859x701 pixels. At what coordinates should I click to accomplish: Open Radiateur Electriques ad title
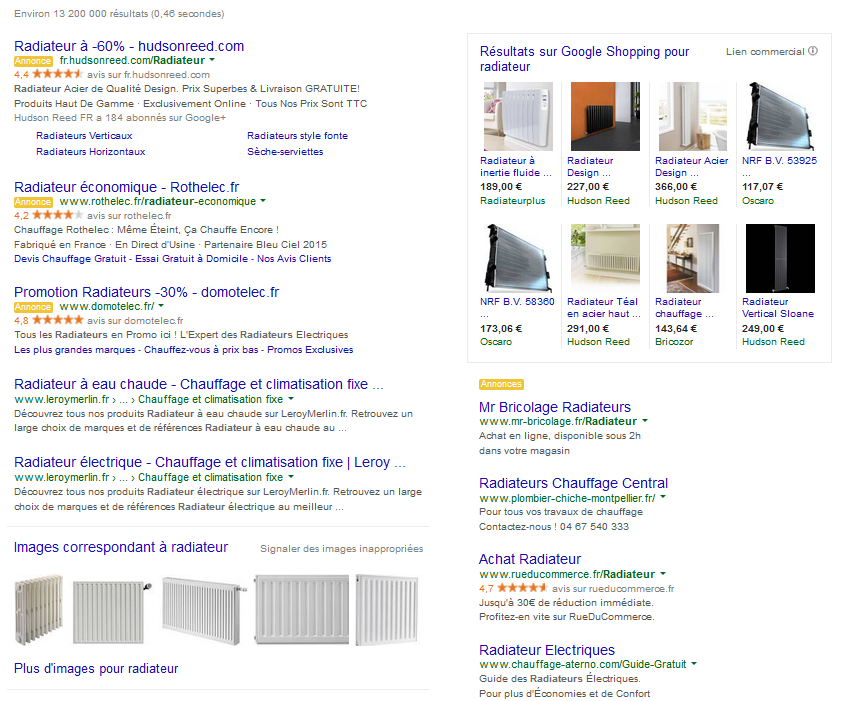(x=547, y=650)
